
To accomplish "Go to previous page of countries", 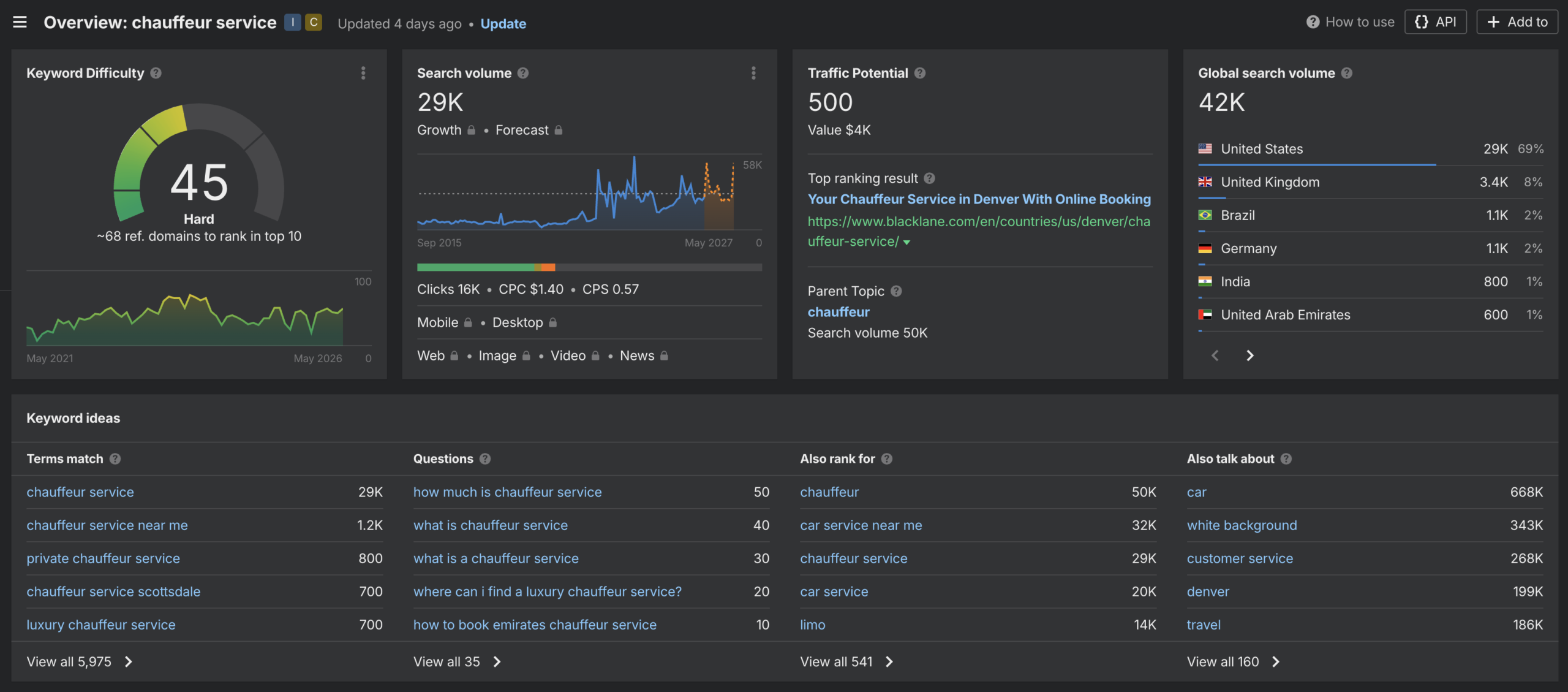I will tap(1215, 356).
